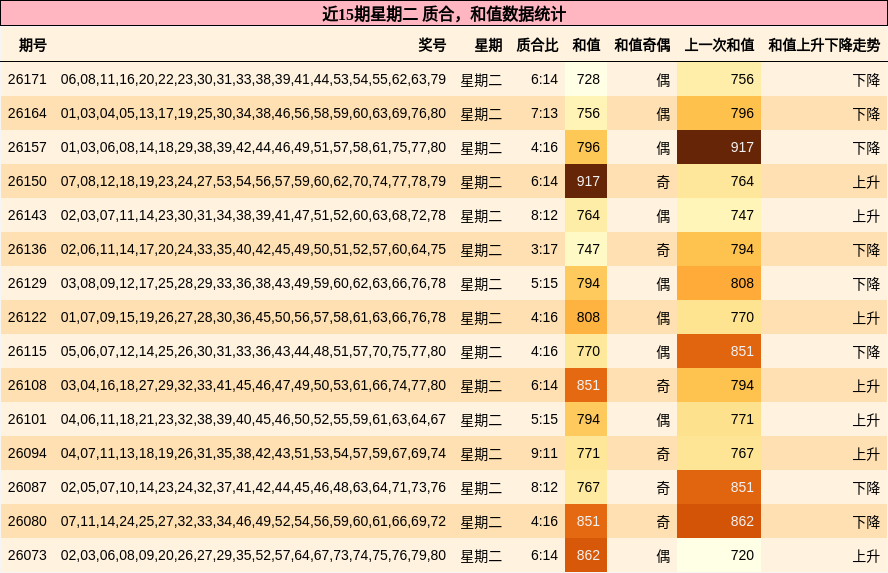Click the 上一次和值 cell 862 in row 26080
Viewport: 888px width, 573px height.
coord(719,521)
